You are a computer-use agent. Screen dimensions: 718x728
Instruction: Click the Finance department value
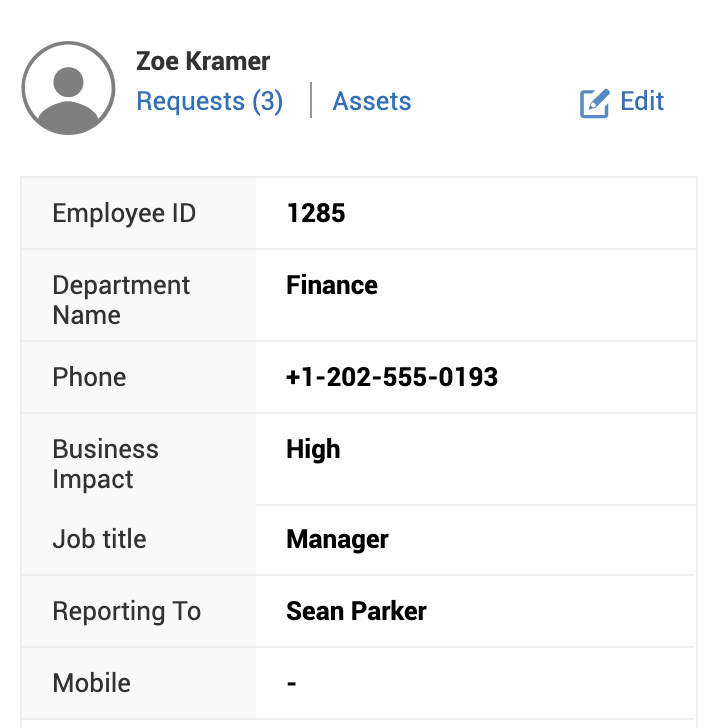[x=332, y=285]
